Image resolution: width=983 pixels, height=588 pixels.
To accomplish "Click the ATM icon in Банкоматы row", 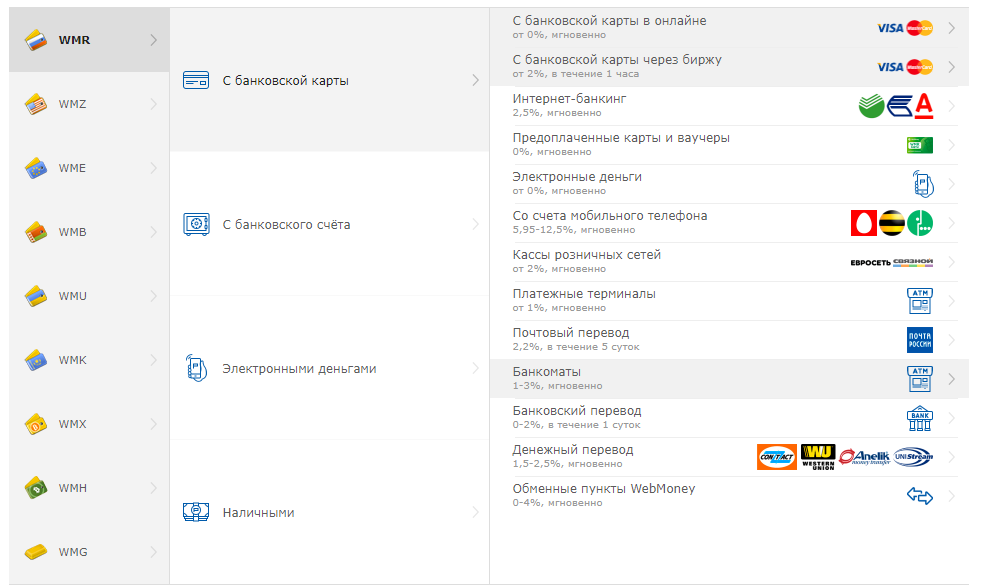I will (920, 379).
